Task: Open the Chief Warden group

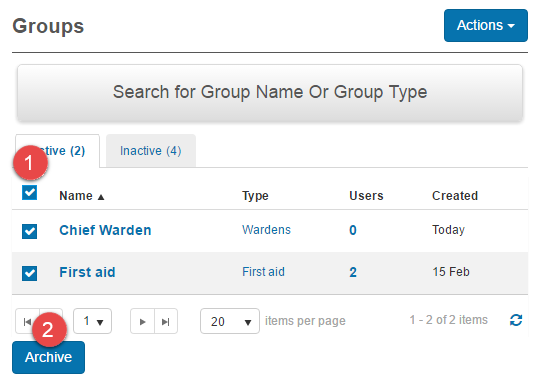Action: 105,230
